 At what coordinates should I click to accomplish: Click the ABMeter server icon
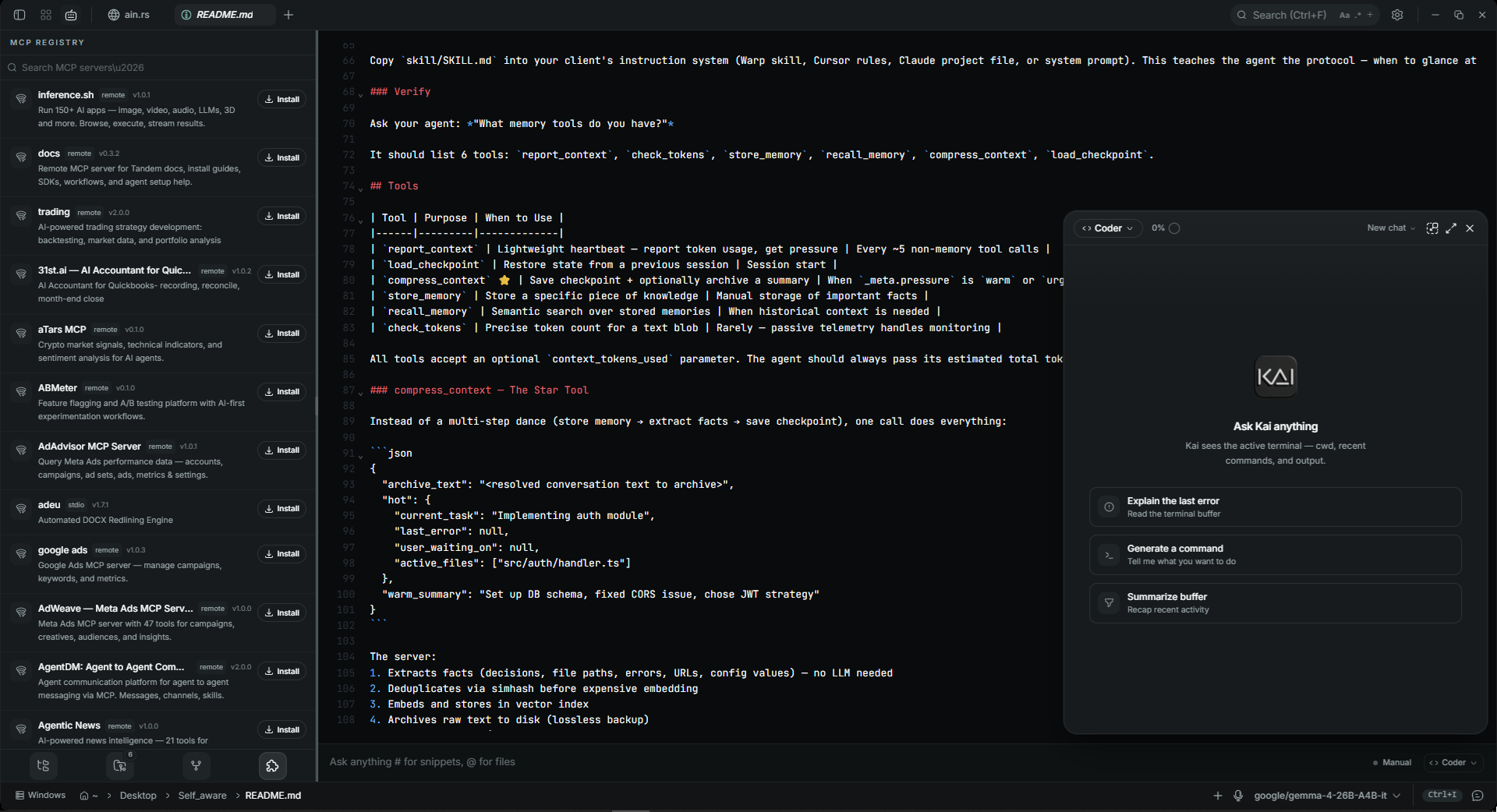21,392
